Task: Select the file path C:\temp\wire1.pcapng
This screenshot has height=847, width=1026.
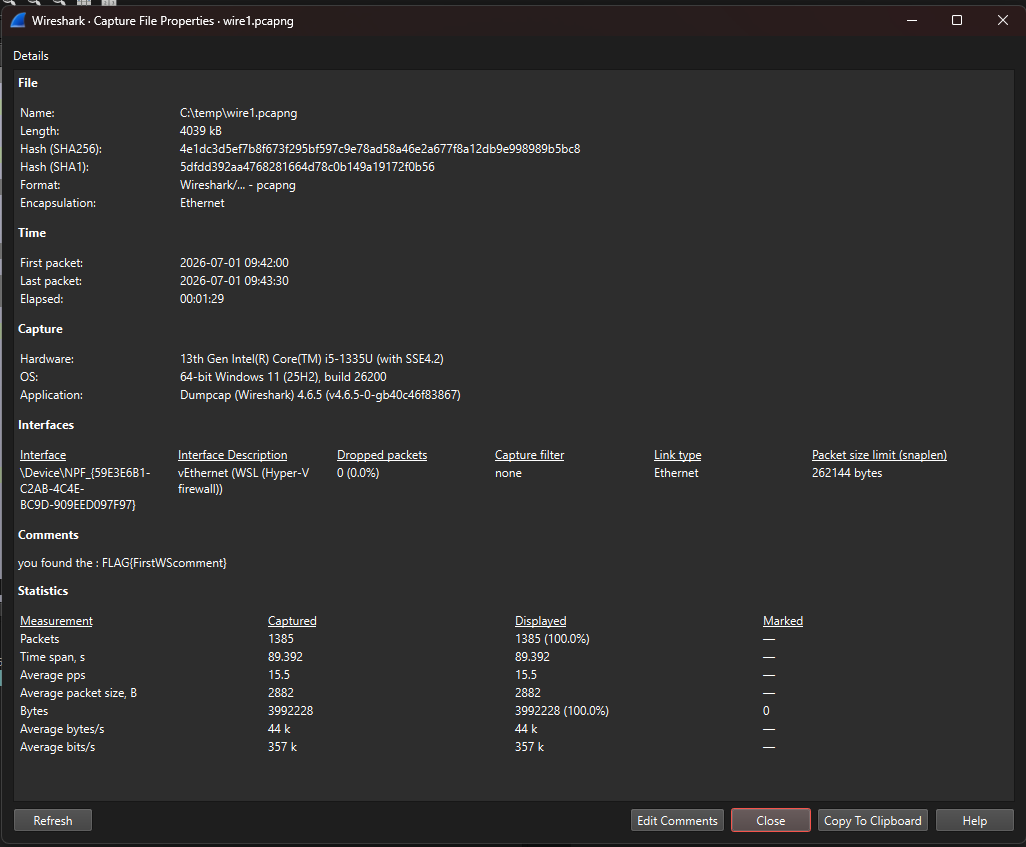Action: pos(238,113)
